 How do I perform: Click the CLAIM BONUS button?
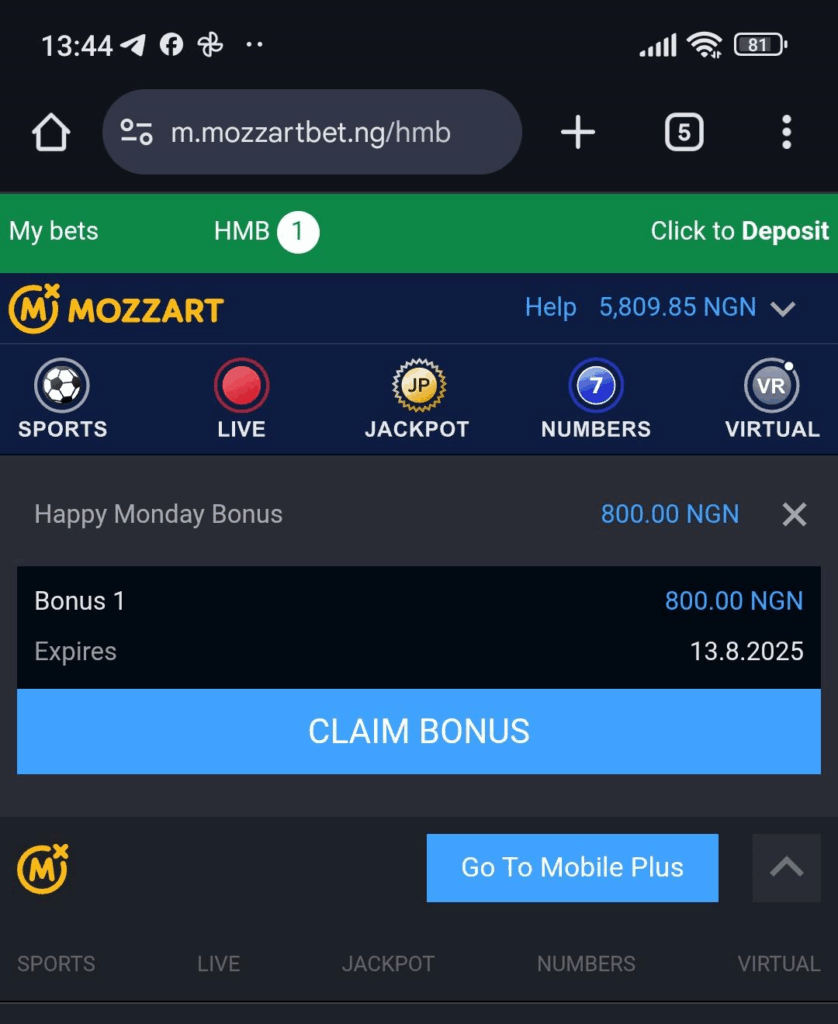tap(419, 731)
